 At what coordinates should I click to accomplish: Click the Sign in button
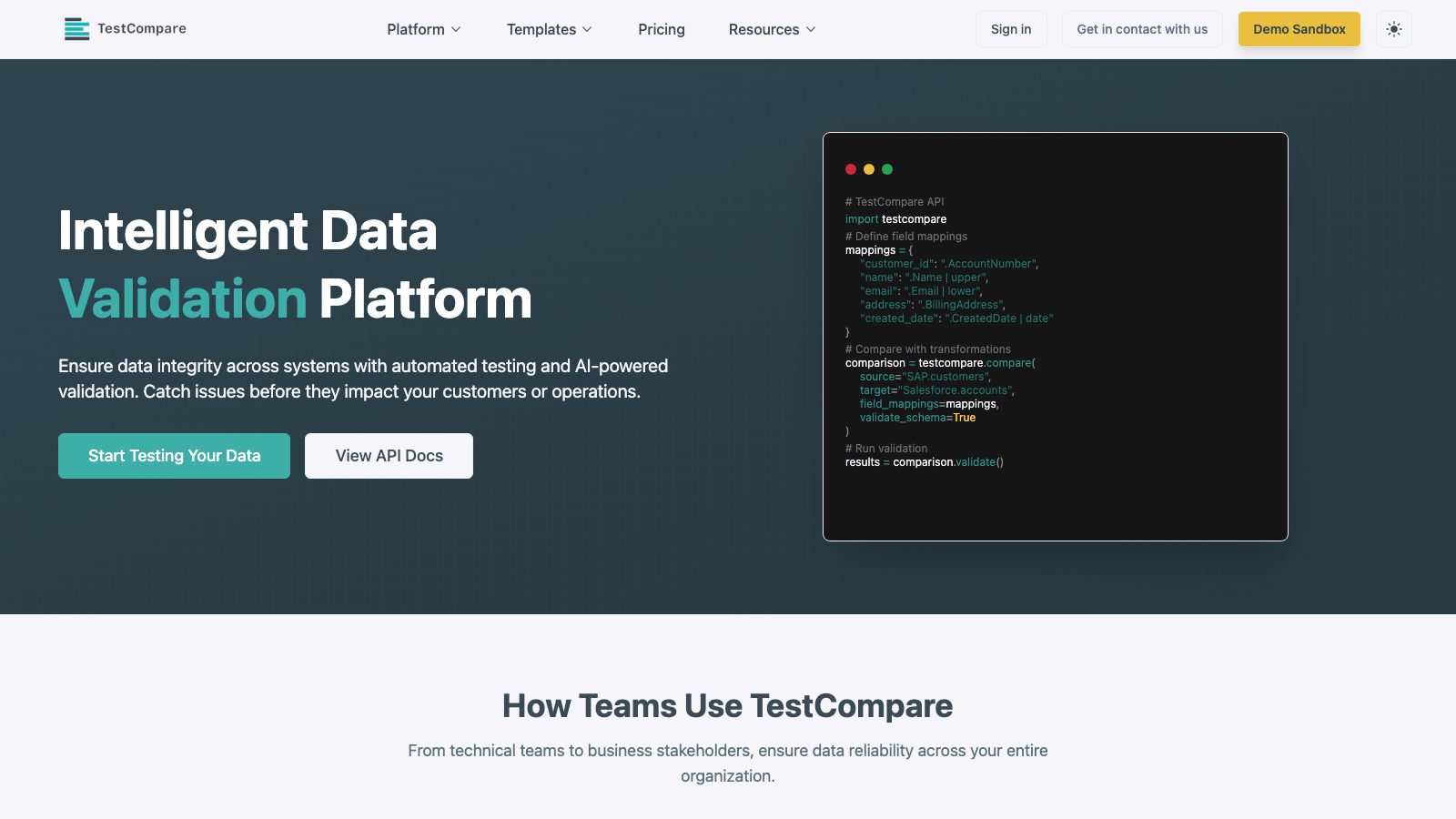point(1011,28)
